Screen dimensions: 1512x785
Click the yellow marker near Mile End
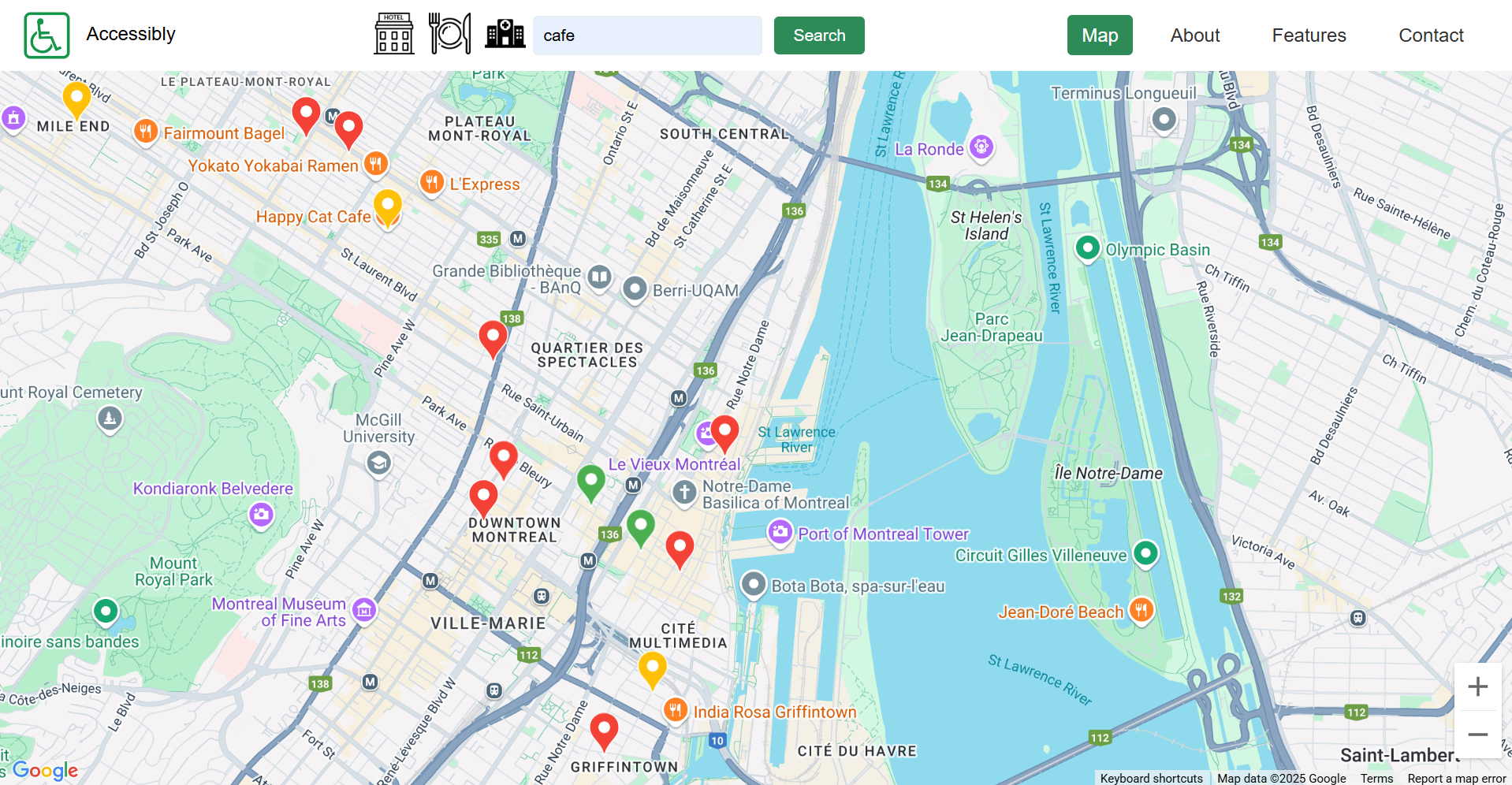(x=76, y=100)
